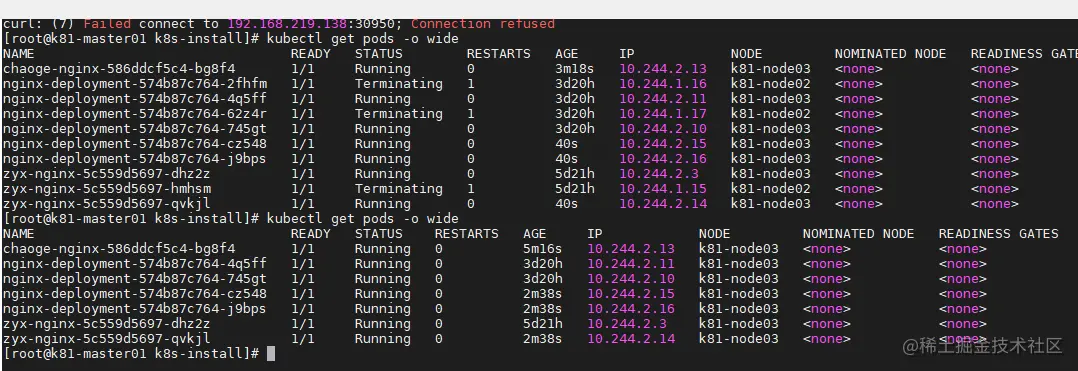Click pod IP 10.244.1.17
This screenshot has width=1078, height=371.
click(663, 114)
